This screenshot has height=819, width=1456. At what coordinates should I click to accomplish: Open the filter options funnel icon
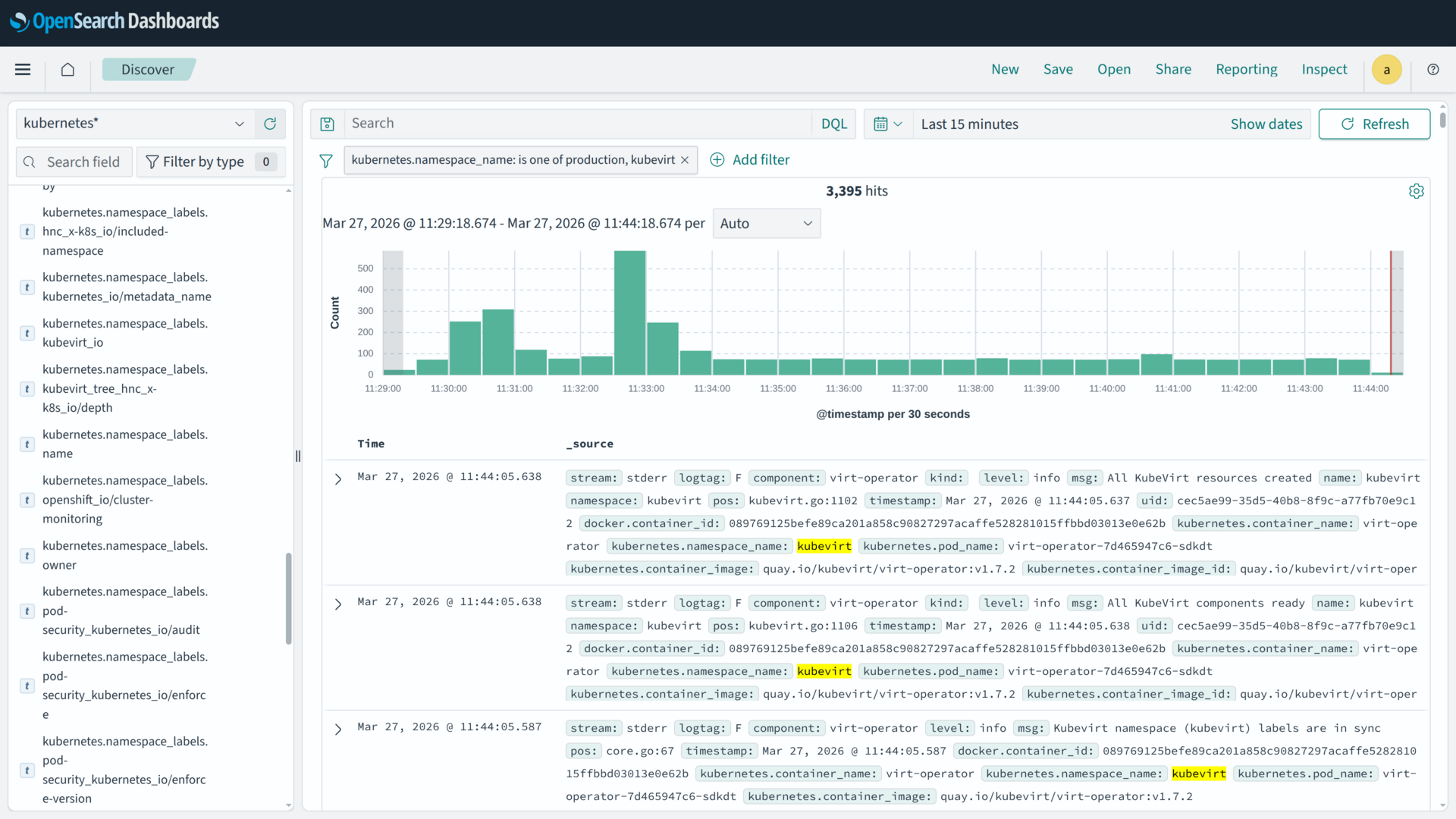click(x=326, y=161)
